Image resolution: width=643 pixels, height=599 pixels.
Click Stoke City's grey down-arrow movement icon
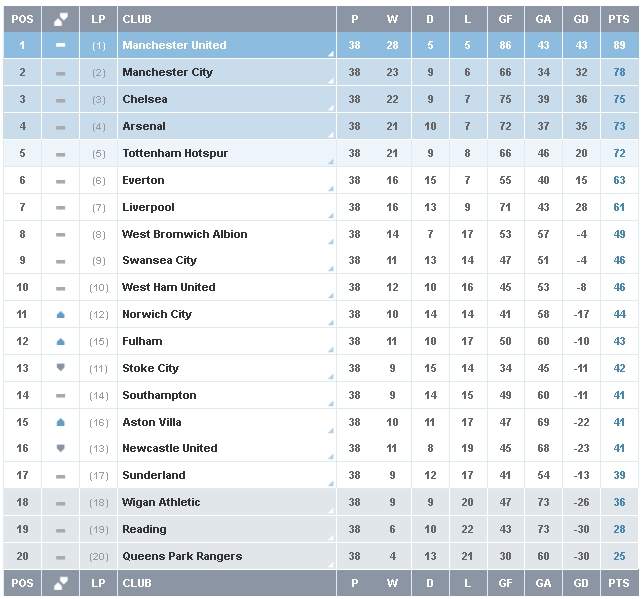point(61,367)
